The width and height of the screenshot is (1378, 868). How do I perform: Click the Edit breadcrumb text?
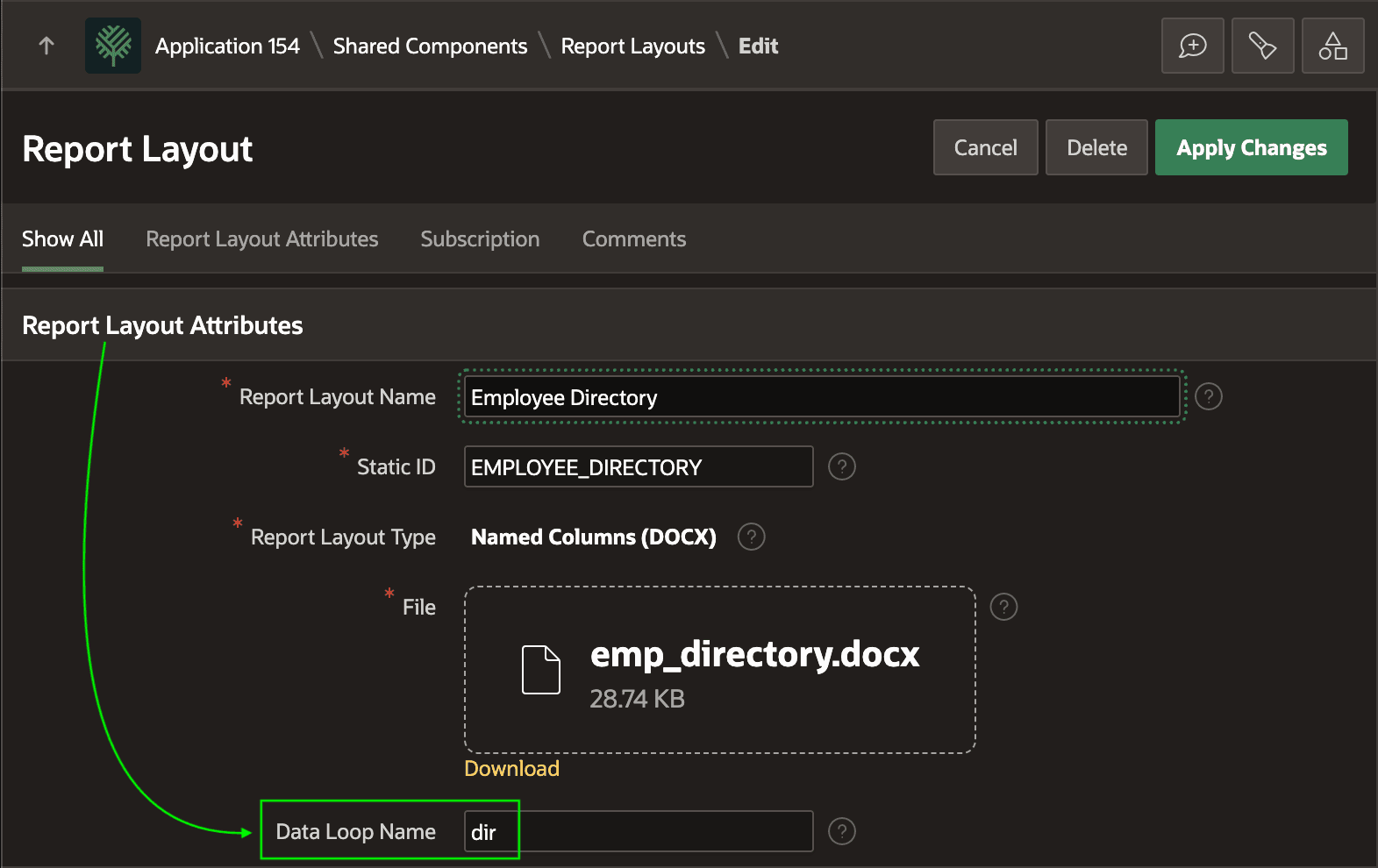758,46
